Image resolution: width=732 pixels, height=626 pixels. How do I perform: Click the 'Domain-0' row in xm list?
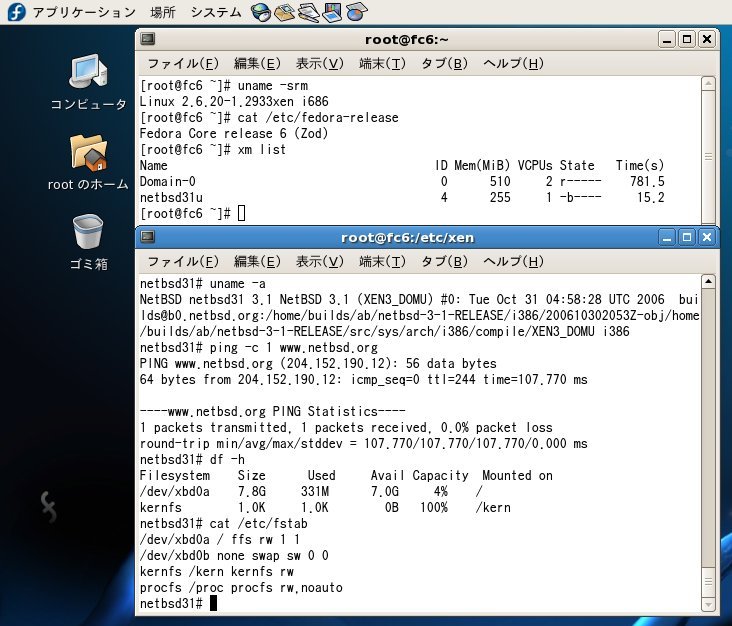click(402, 181)
